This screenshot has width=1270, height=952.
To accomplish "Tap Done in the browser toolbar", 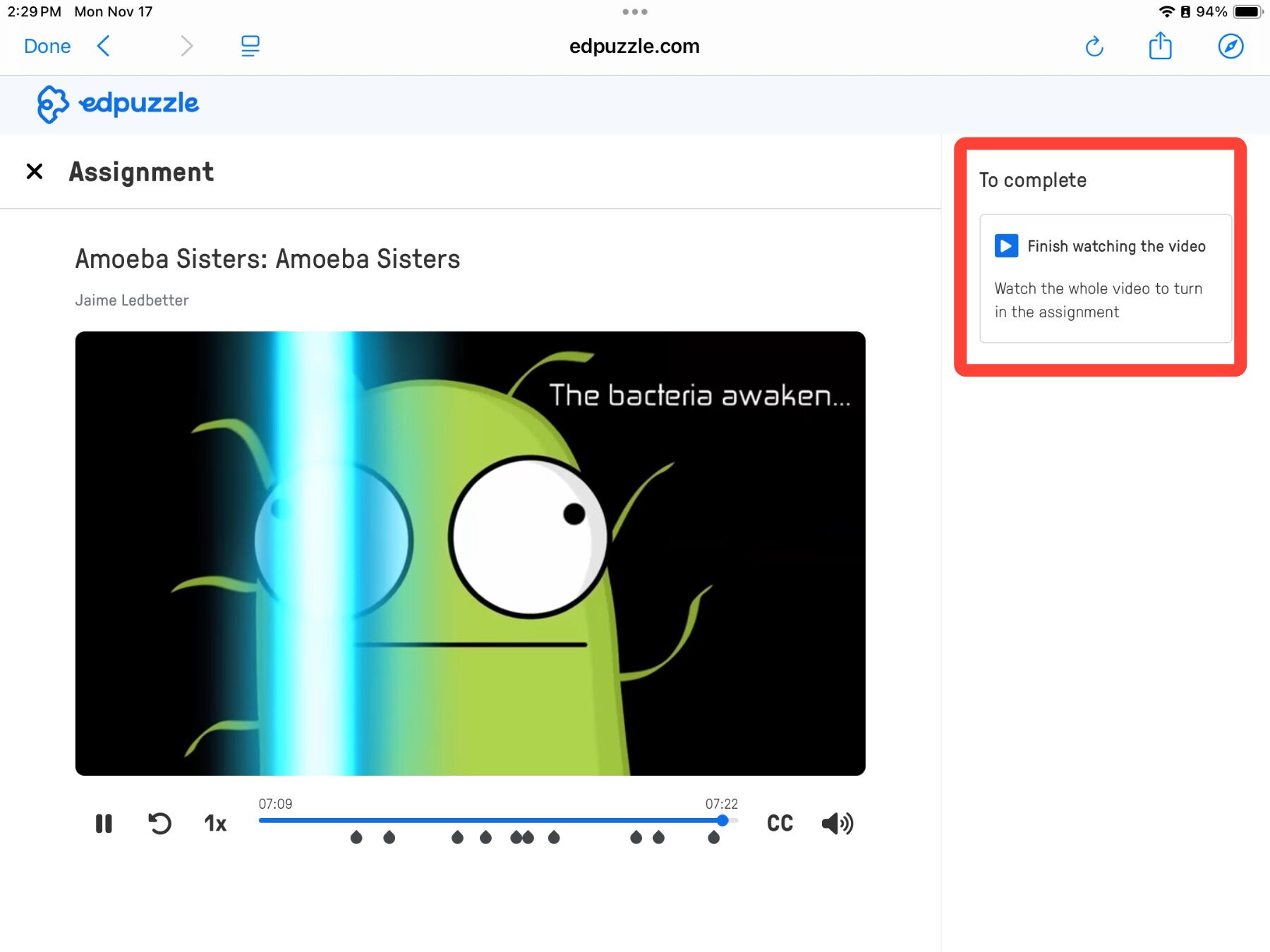I will click(47, 46).
